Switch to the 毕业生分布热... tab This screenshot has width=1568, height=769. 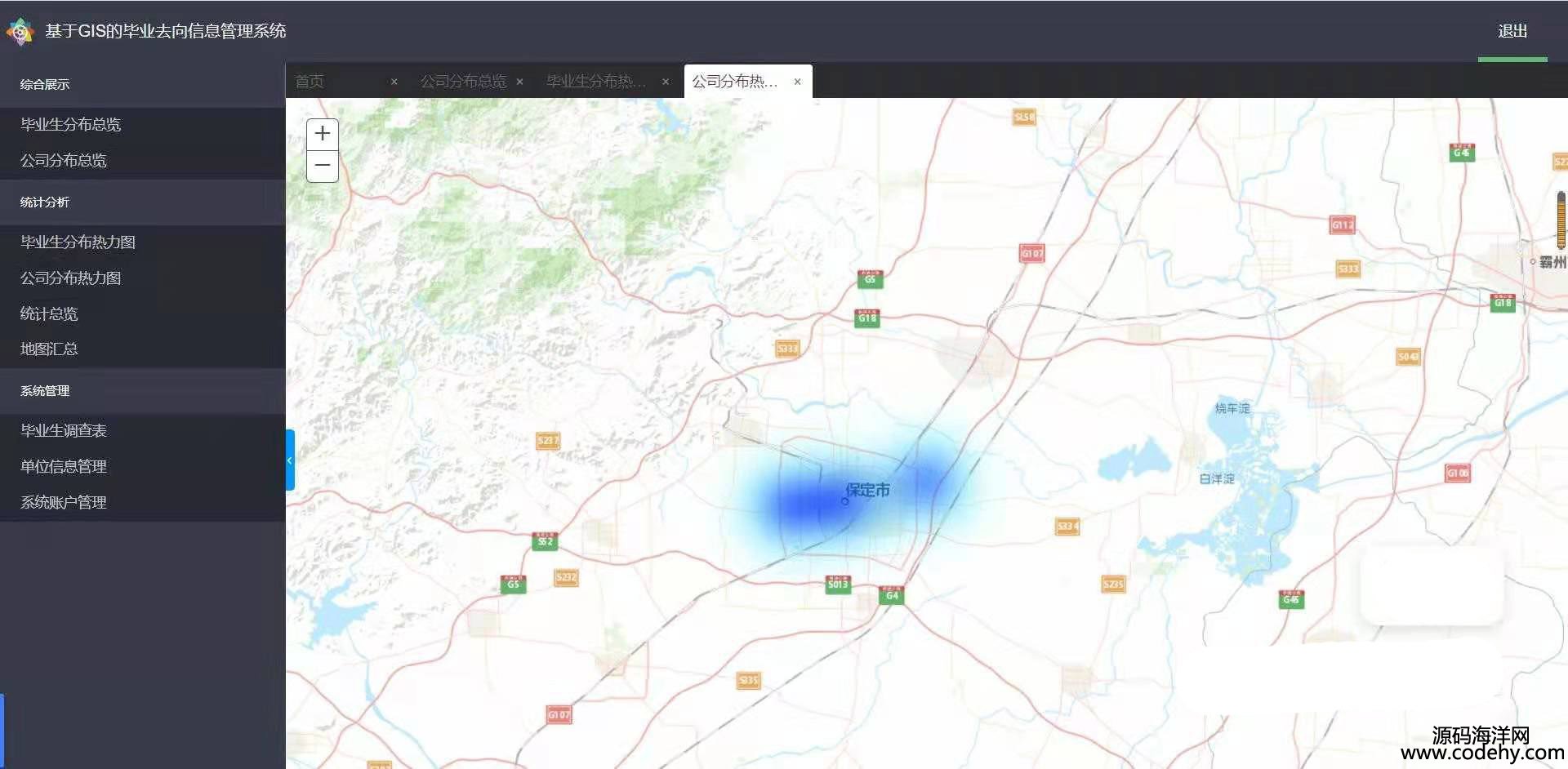[x=596, y=82]
